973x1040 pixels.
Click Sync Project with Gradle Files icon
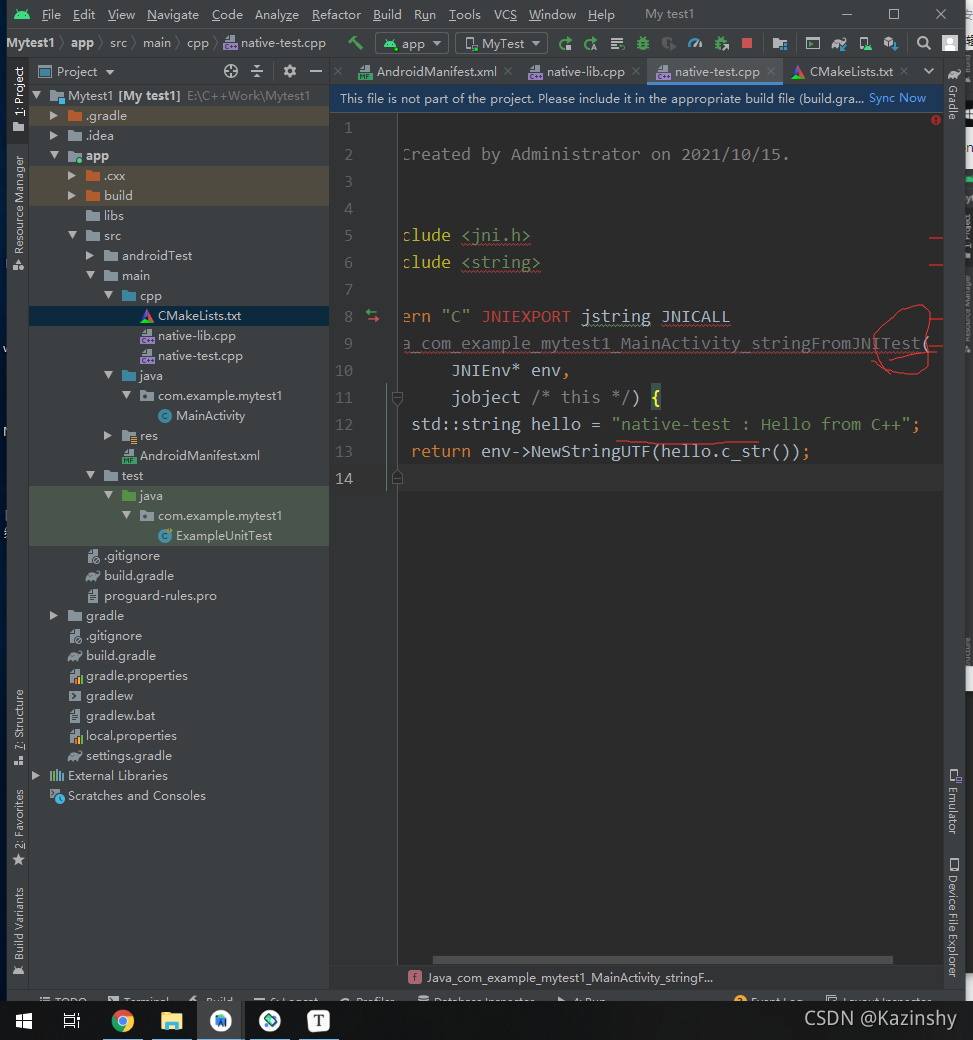click(x=839, y=44)
